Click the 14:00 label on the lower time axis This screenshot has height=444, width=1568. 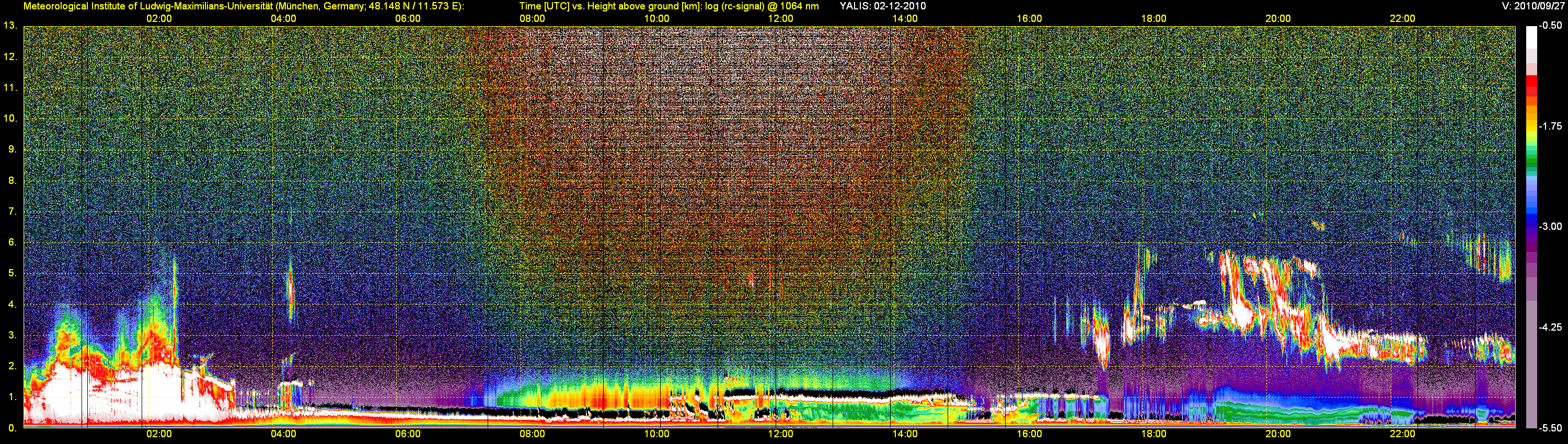click(905, 434)
